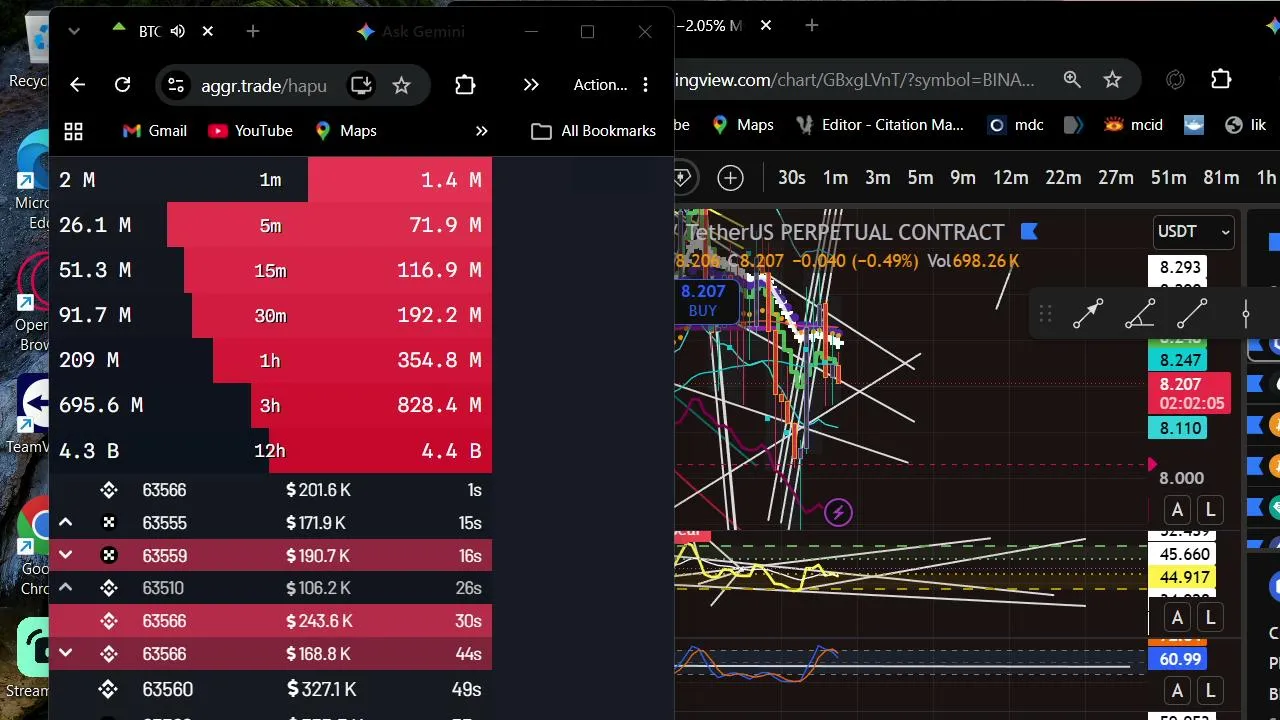This screenshot has height=720, width=1280.
Task: Select the 30m volume row
Action: pyautogui.click(x=270, y=315)
